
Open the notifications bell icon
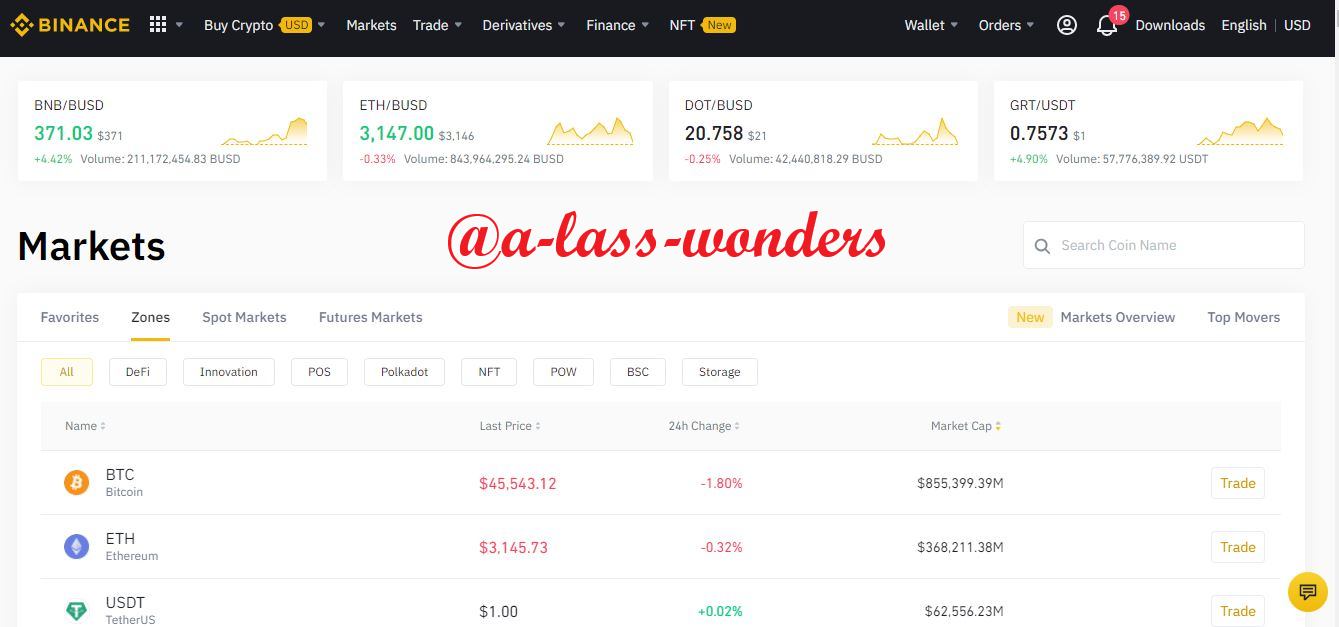(1107, 25)
